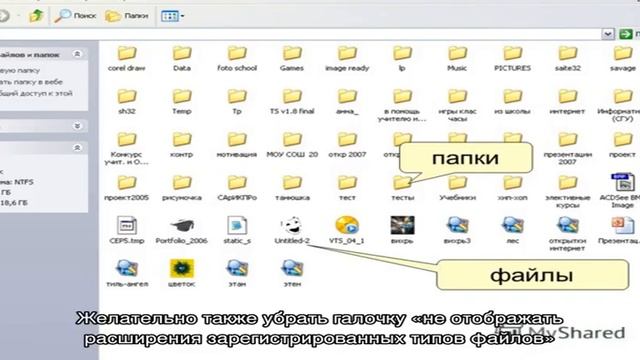Select the sh32 folder
The height and width of the screenshot is (360, 640).
point(127,102)
